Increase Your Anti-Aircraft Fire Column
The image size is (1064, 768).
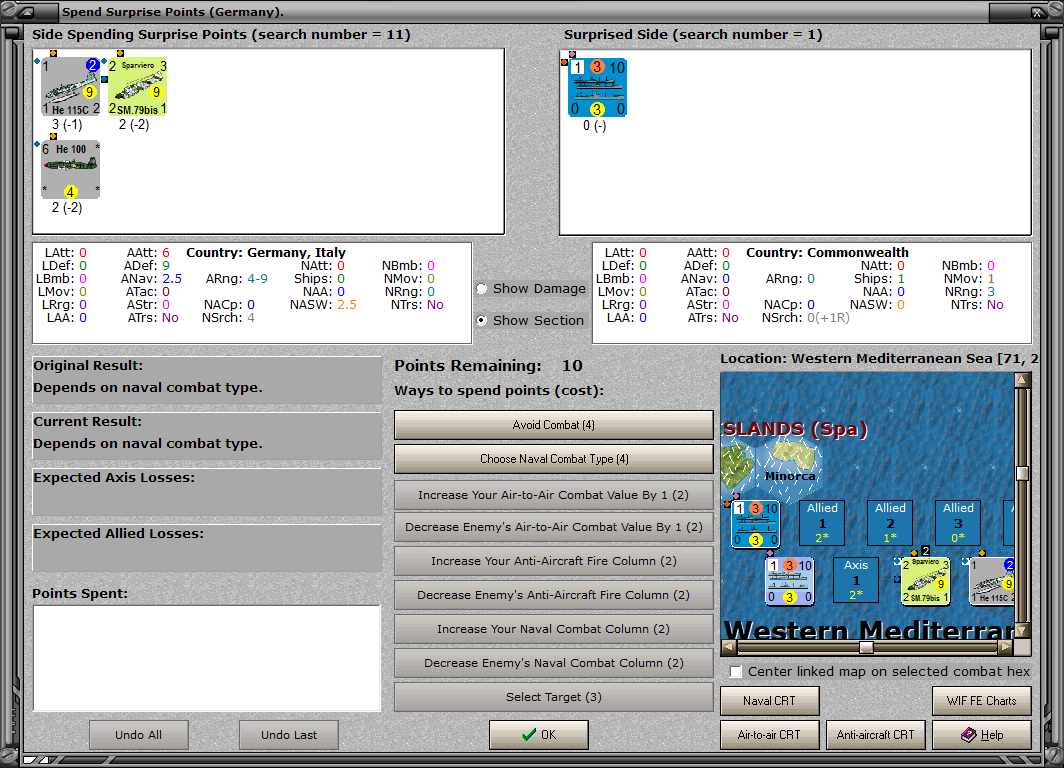554,561
